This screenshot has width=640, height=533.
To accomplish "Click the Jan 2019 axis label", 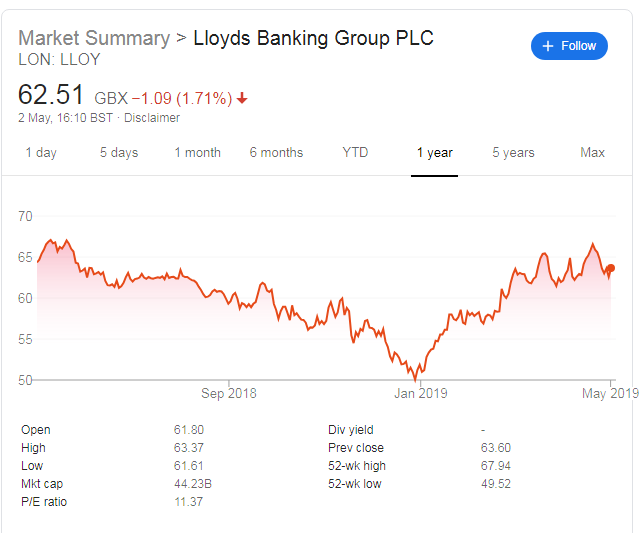I will click(x=419, y=393).
